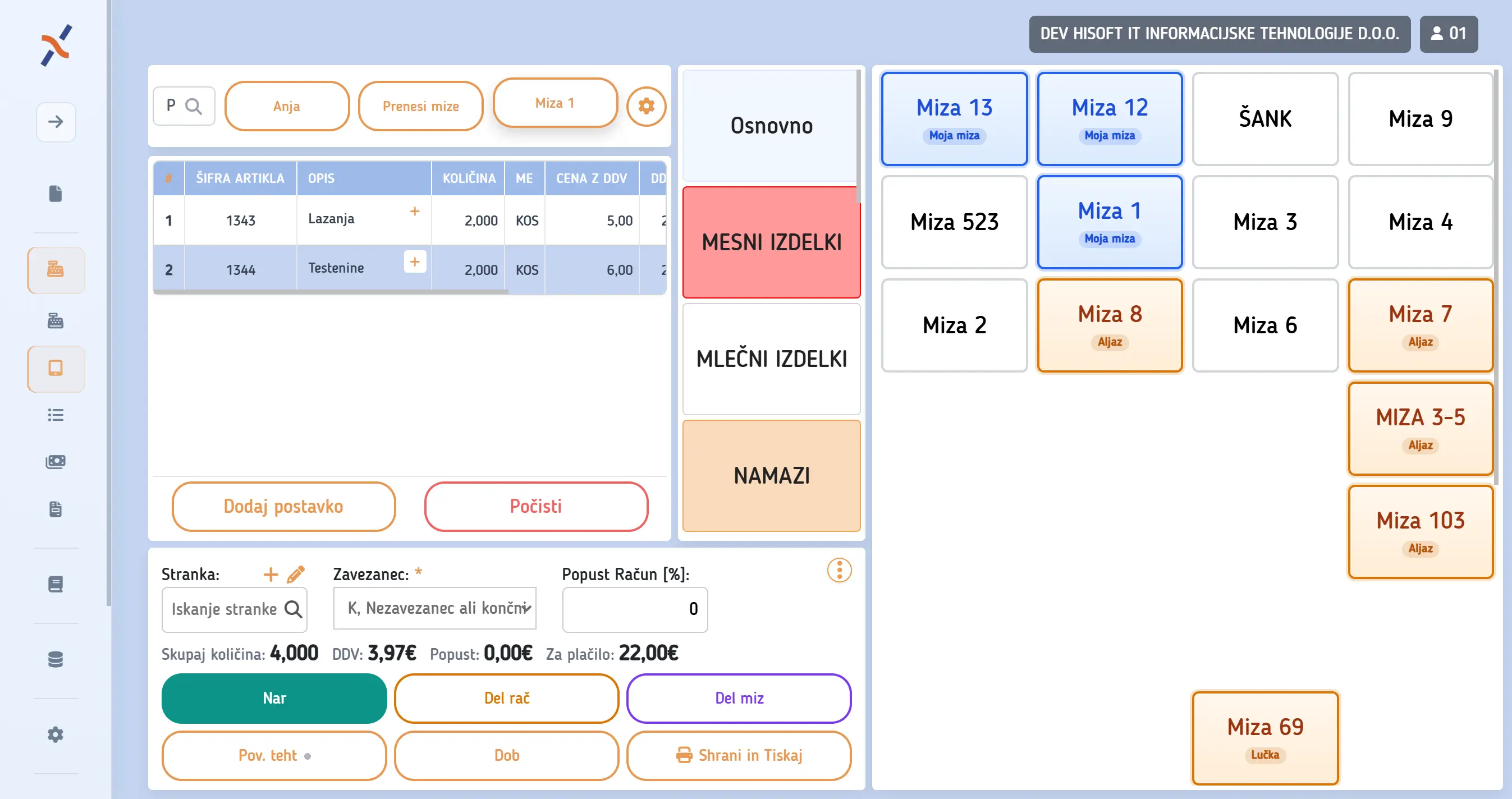Viewport: 1512px width, 799px height.
Task: Click the Prenesi mize button
Action: (x=420, y=106)
